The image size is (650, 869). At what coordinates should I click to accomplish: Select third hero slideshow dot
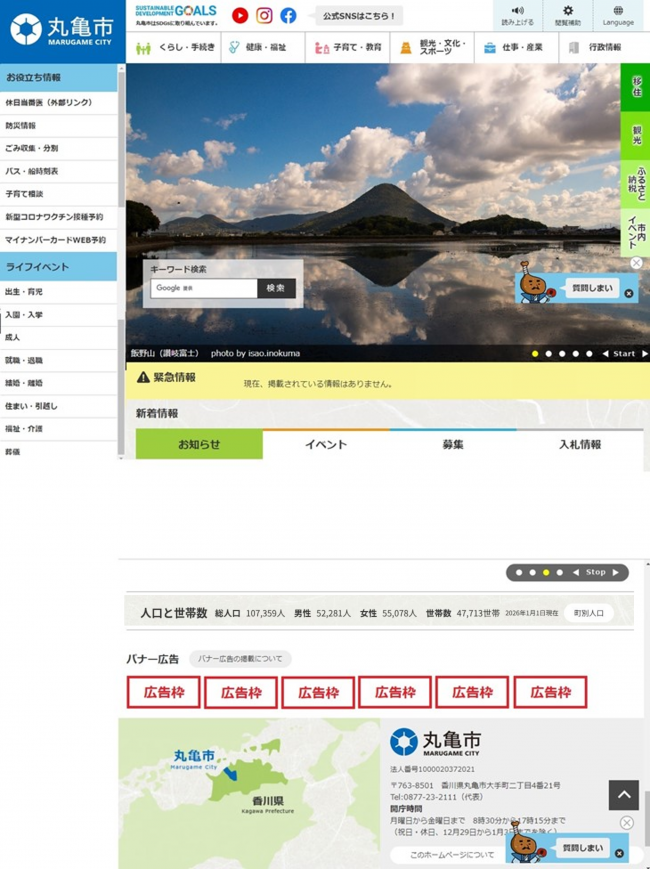click(x=562, y=354)
